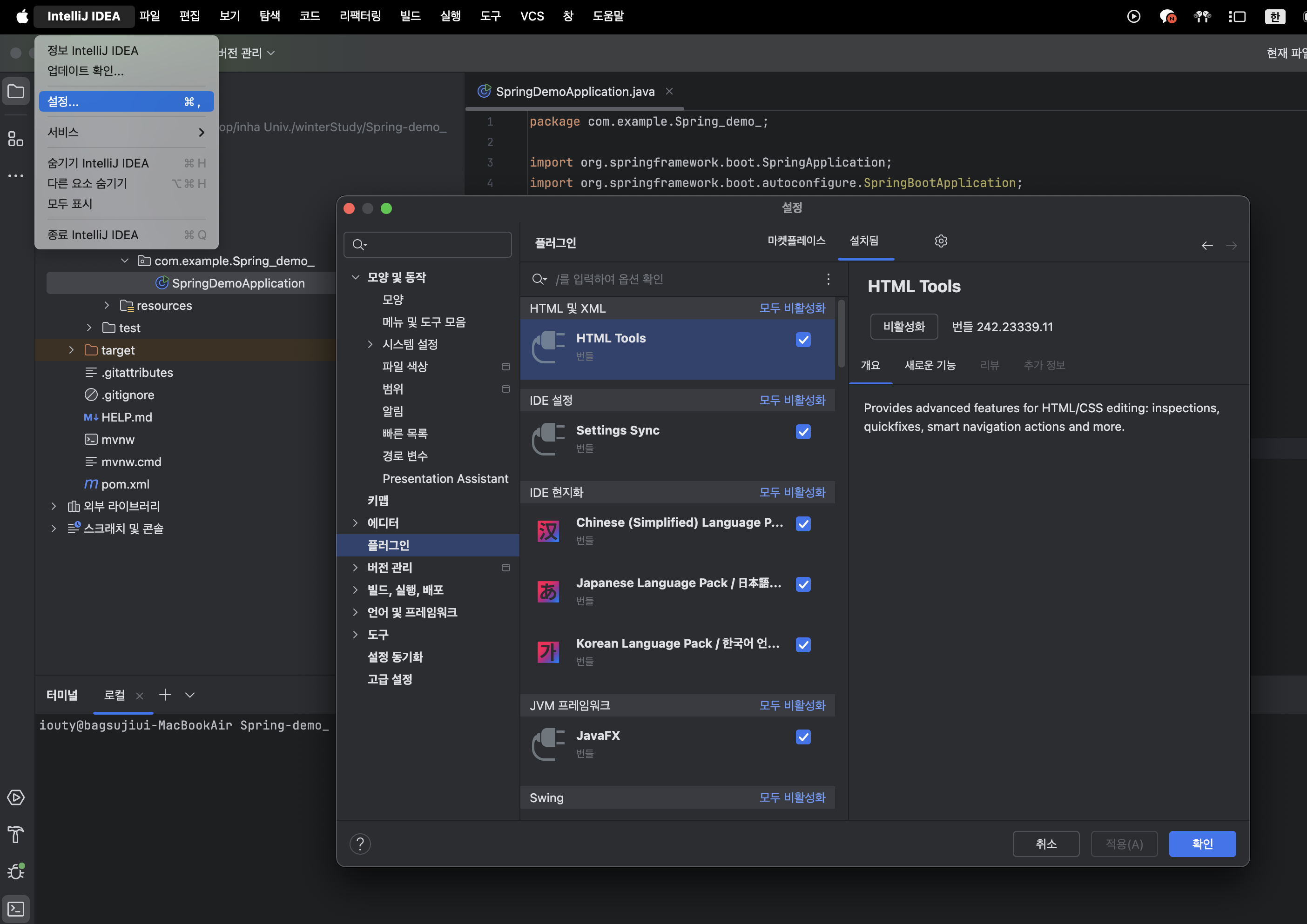Click the plugin list three-dot options icon
Screen dimensions: 1307x924
click(x=828, y=279)
